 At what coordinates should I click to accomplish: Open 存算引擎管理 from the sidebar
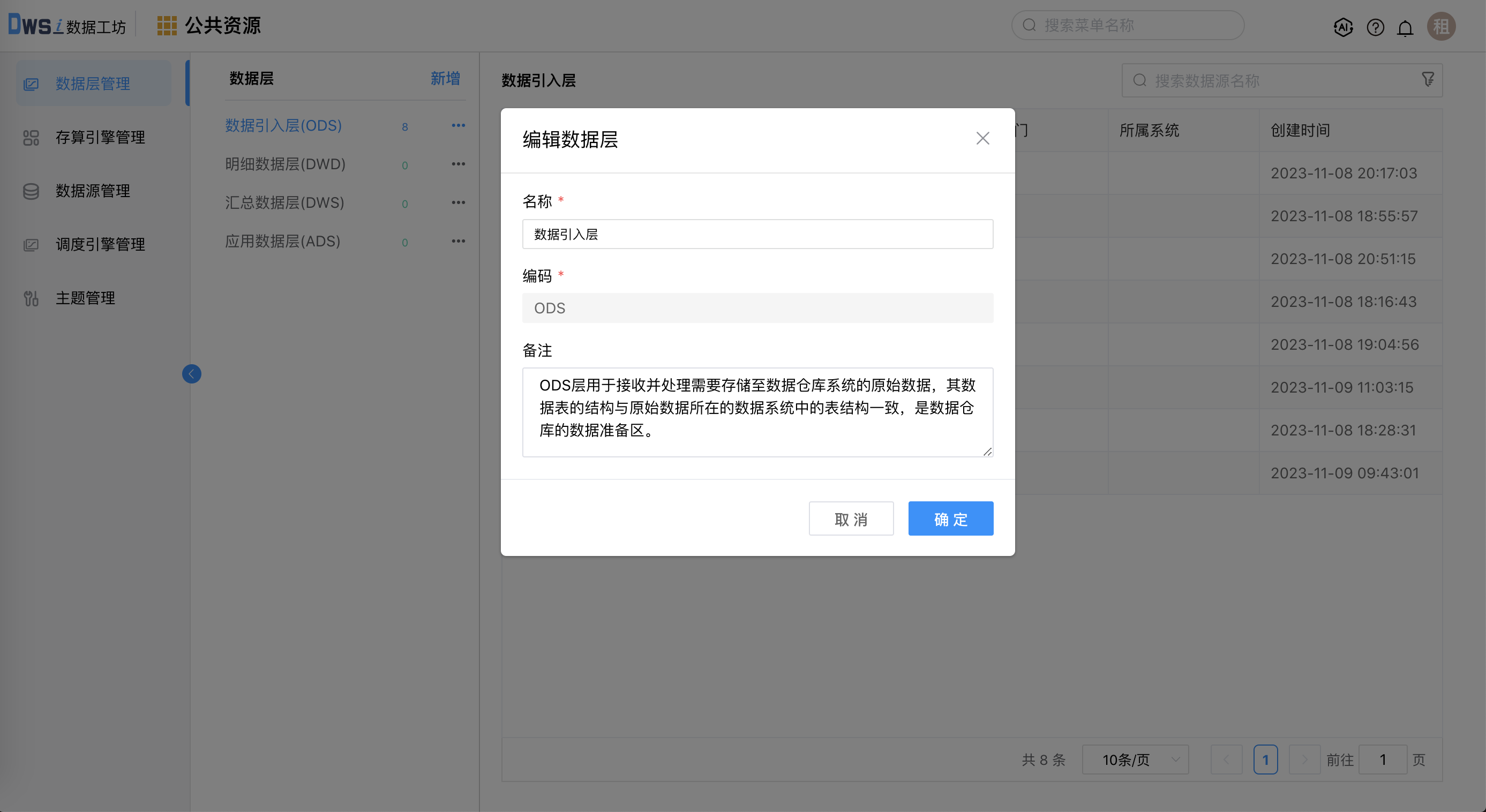[100, 137]
